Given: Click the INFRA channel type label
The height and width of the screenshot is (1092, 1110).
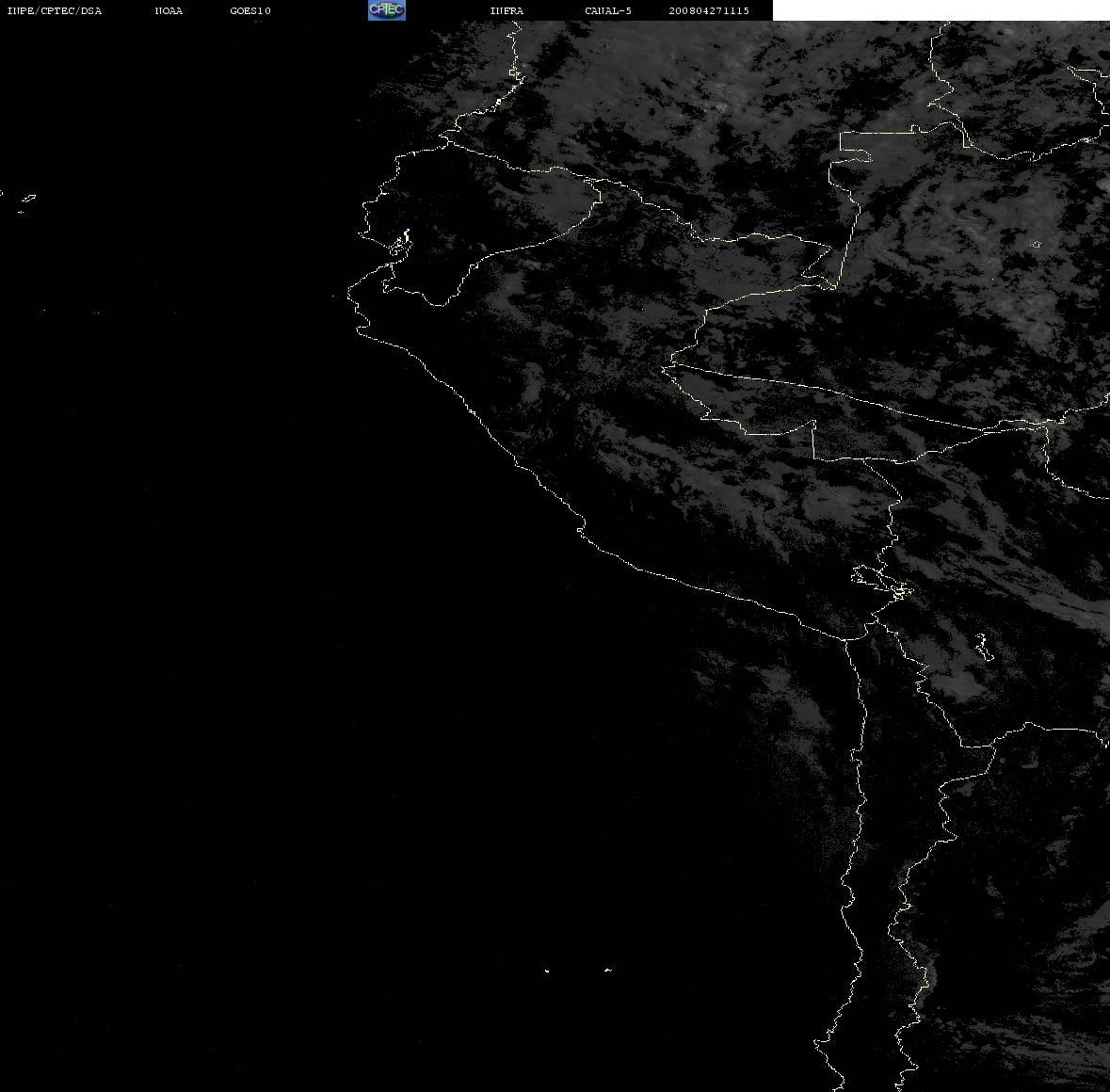Looking at the screenshot, I should 507,10.
